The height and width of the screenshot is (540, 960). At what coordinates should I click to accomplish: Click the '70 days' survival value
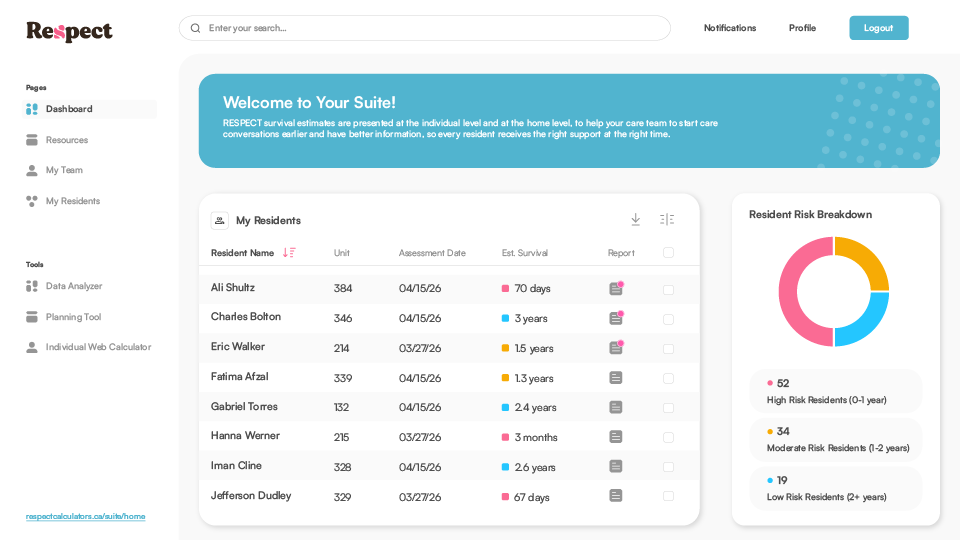[x=532, y=288]
